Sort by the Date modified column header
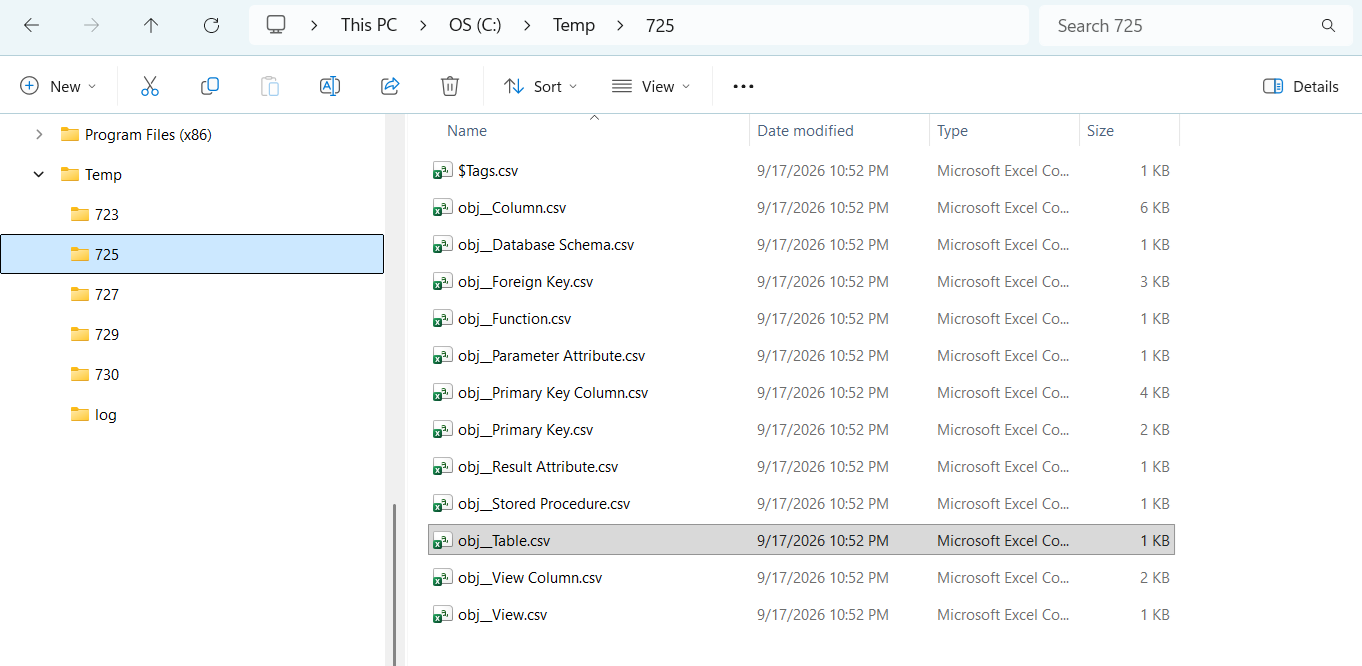1362x666 pixels. (x=805, y=131)
